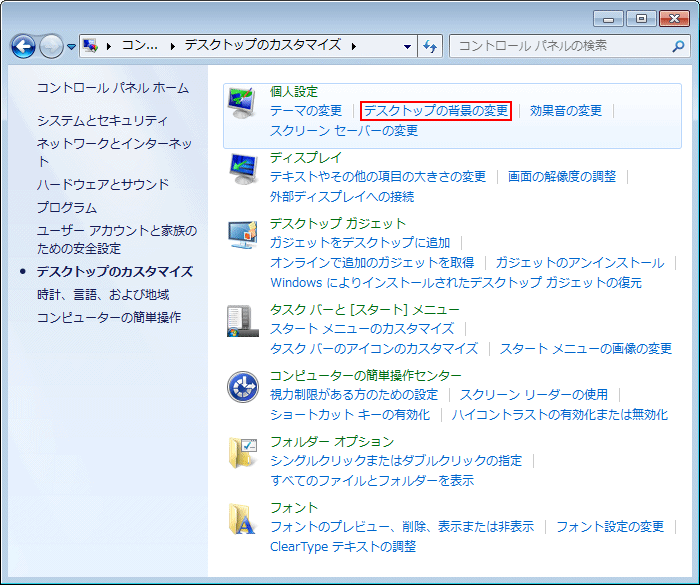Open the recent pages dropdown arrow

[71, 46]
